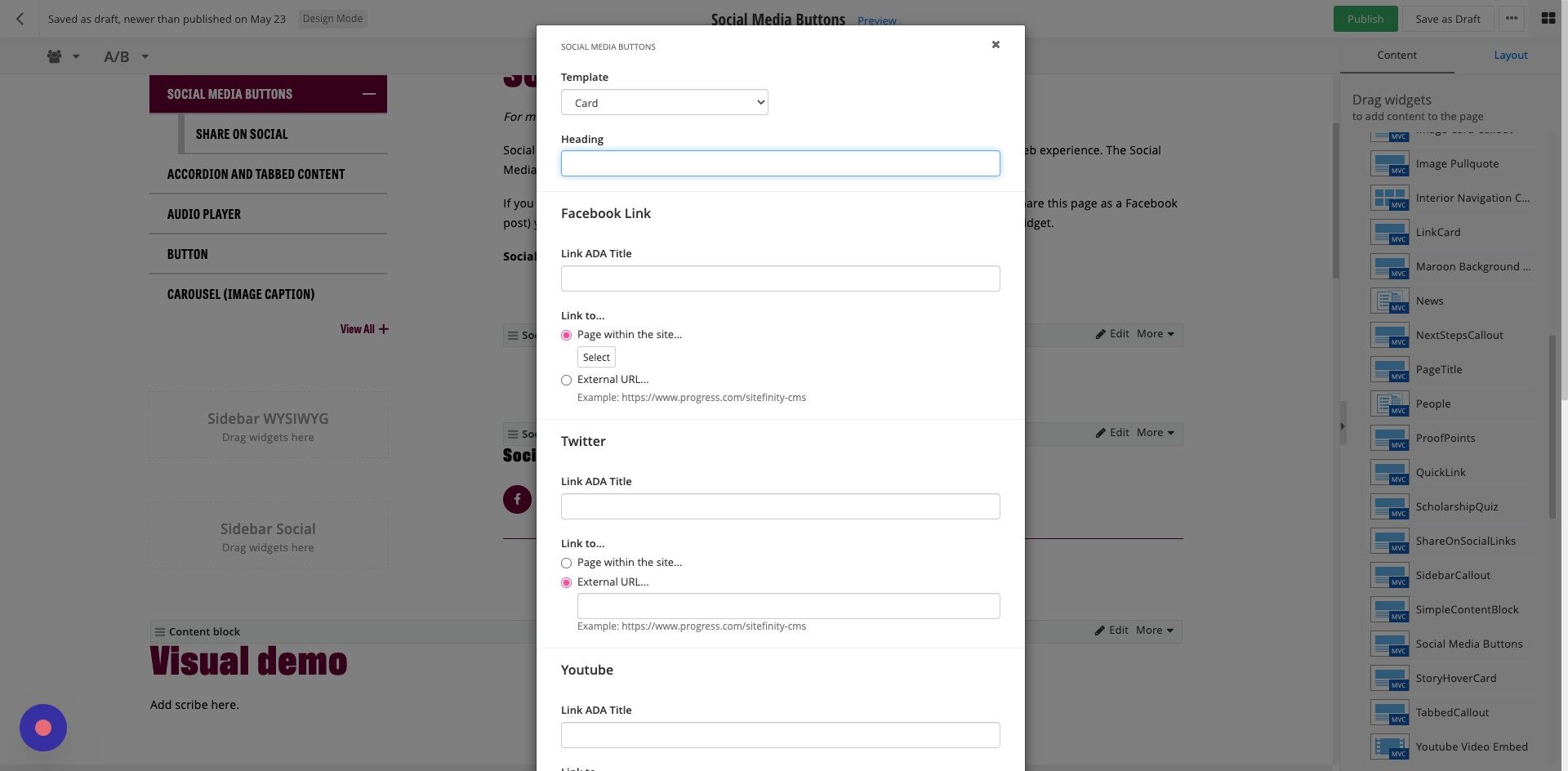Viewport: 1568px width, 771px height.
Task: Open More menu of second Social widget
Action: tap(1155, 433)
